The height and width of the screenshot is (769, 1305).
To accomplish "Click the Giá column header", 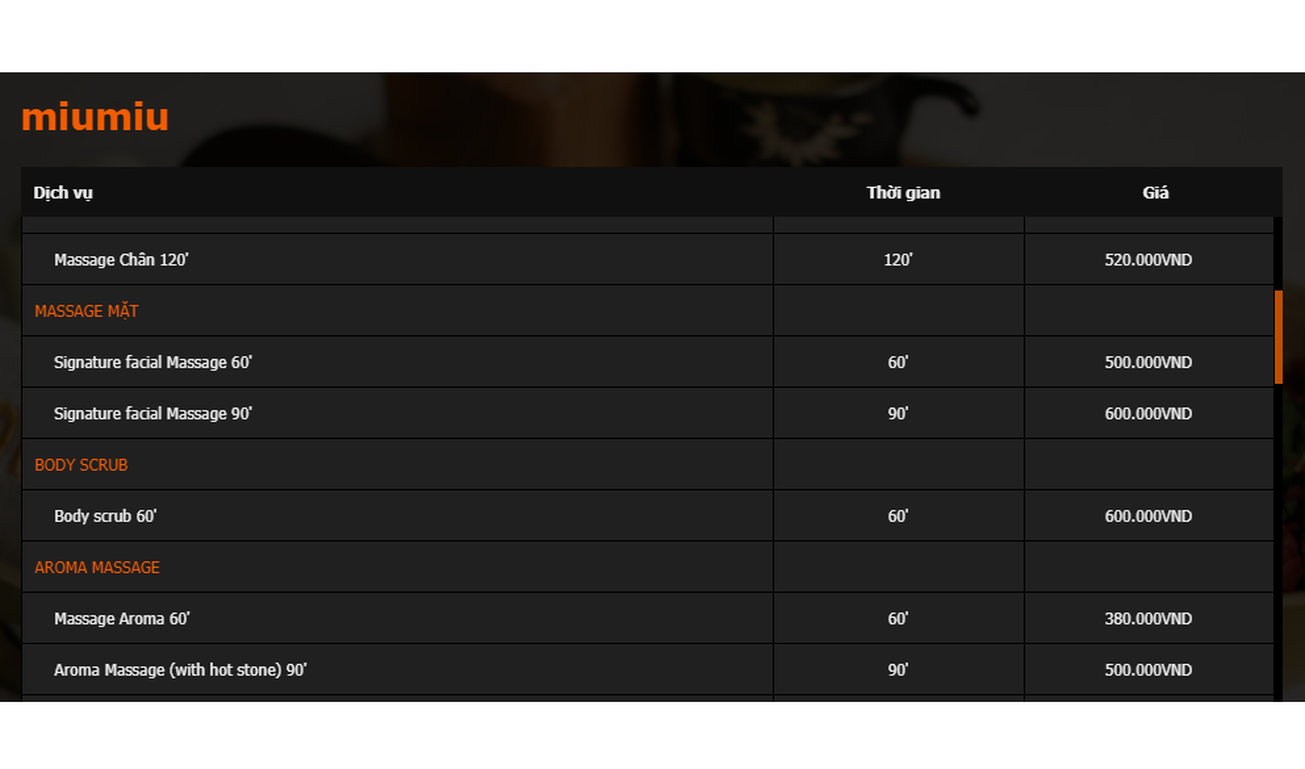I will pos(1155,193).
